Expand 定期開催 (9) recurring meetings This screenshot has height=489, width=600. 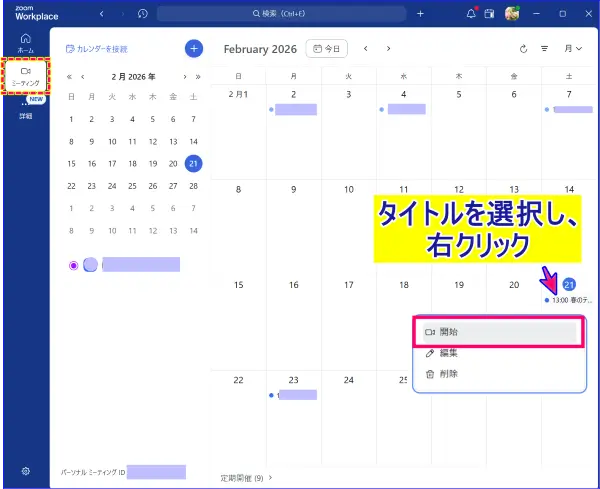pos(246,478)
